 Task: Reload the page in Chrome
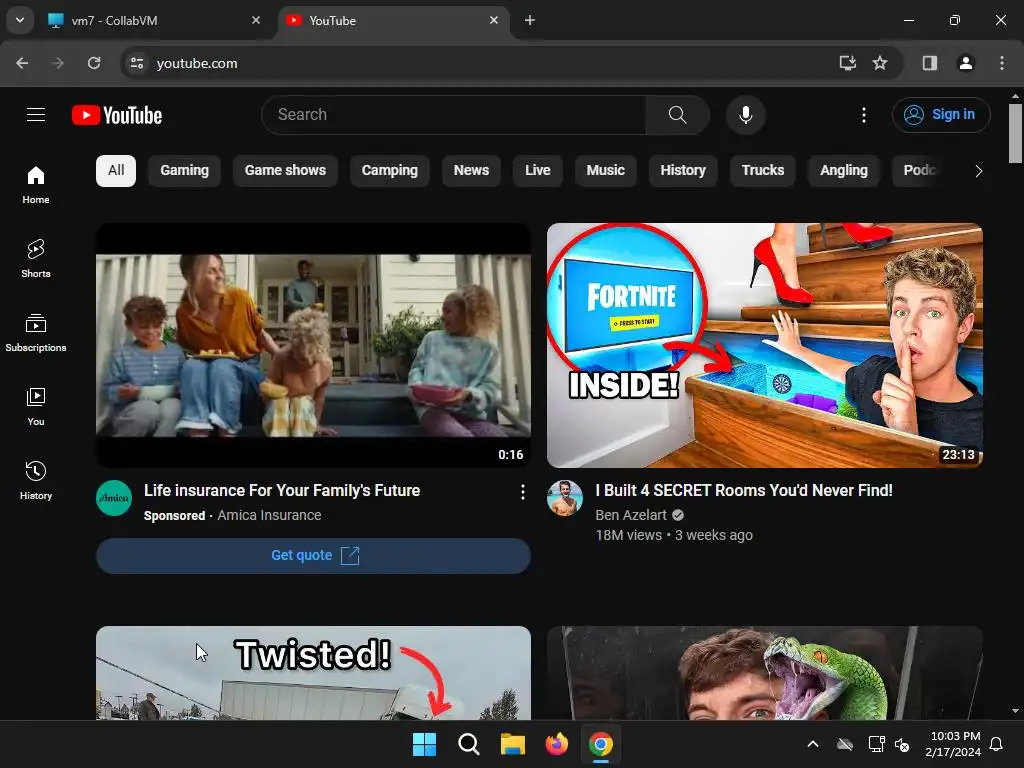point(94,63)
